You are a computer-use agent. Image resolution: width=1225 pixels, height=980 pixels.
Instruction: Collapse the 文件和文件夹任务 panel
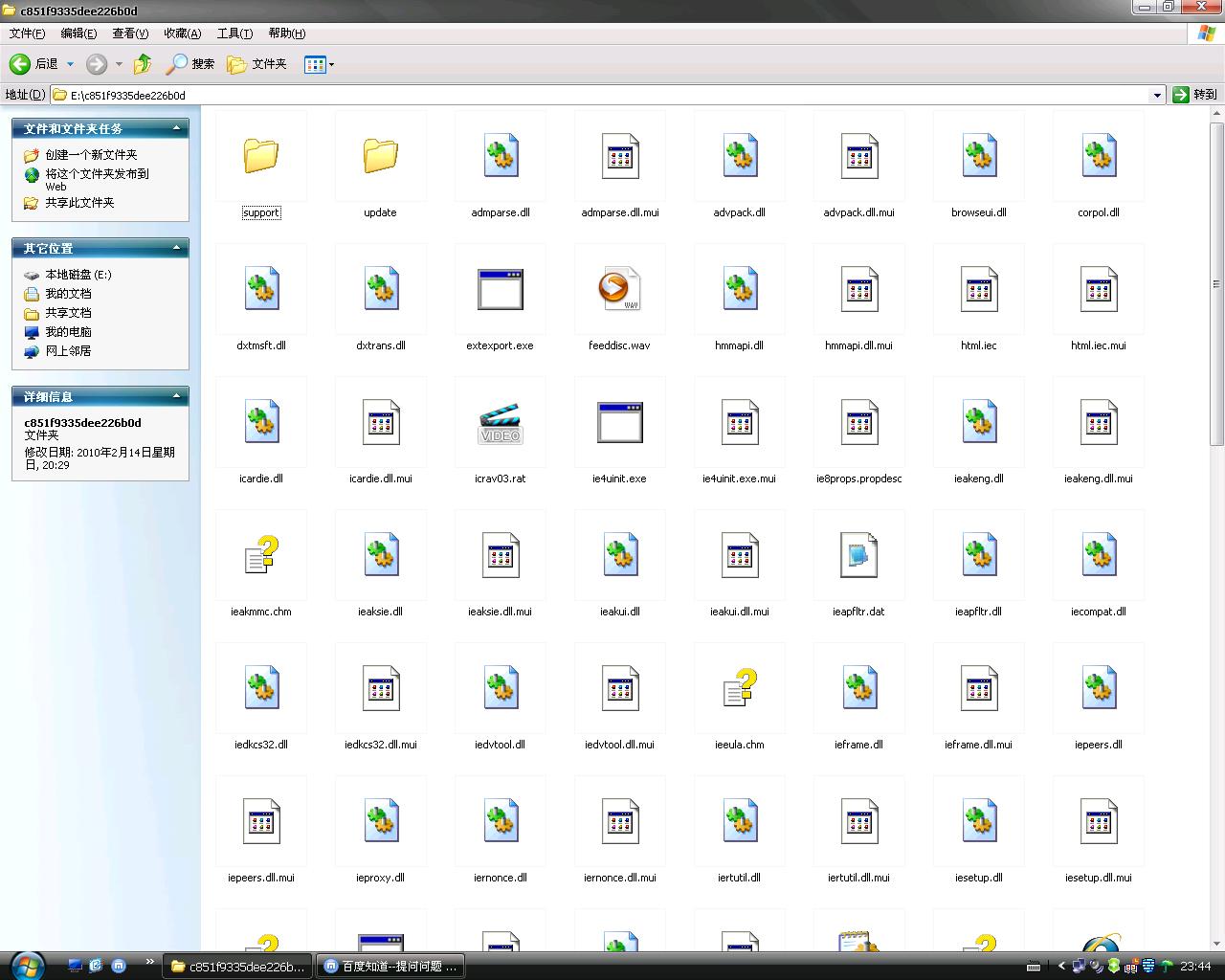coord(176,128)
